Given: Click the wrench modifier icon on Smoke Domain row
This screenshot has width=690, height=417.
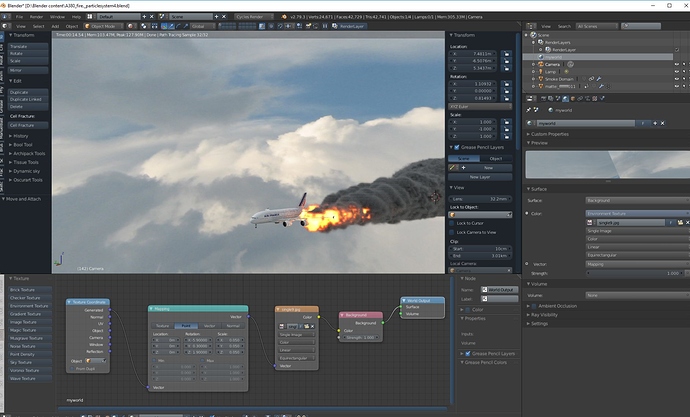Looking at the screenshot, I should point(599,79).
